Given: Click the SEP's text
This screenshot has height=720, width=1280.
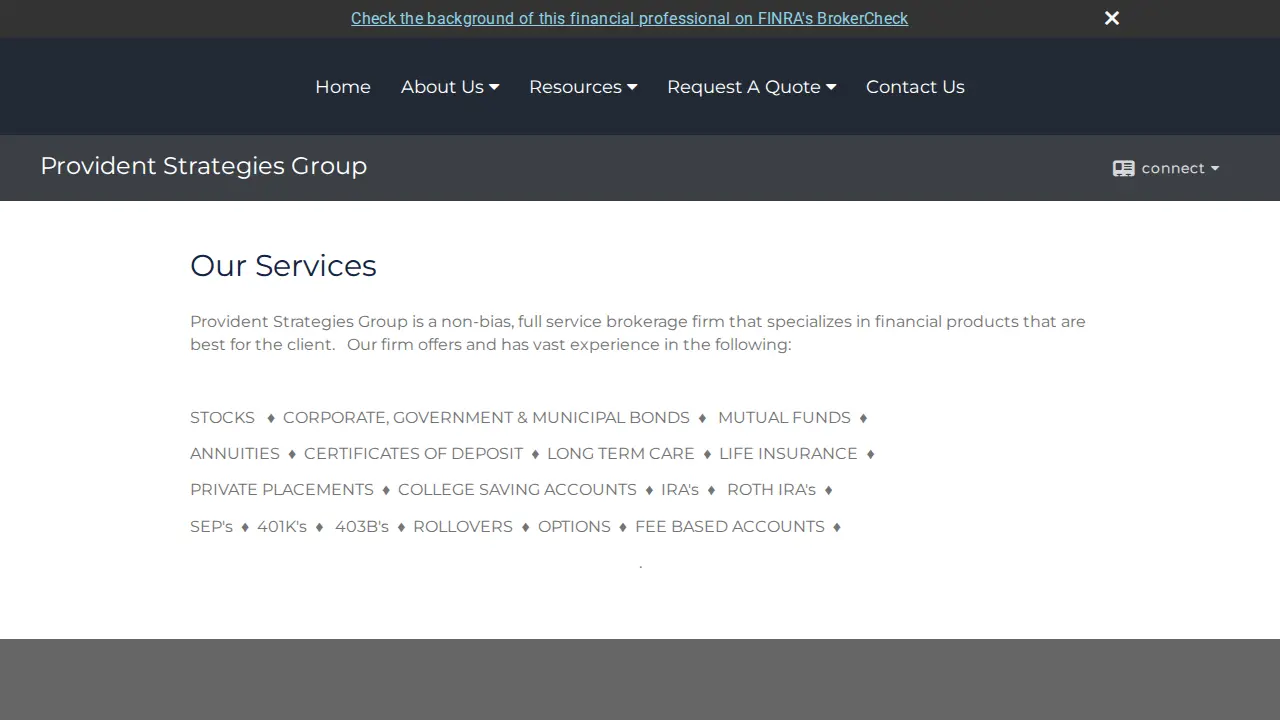Looking at the screenshot, I should [x=211, y=526].
